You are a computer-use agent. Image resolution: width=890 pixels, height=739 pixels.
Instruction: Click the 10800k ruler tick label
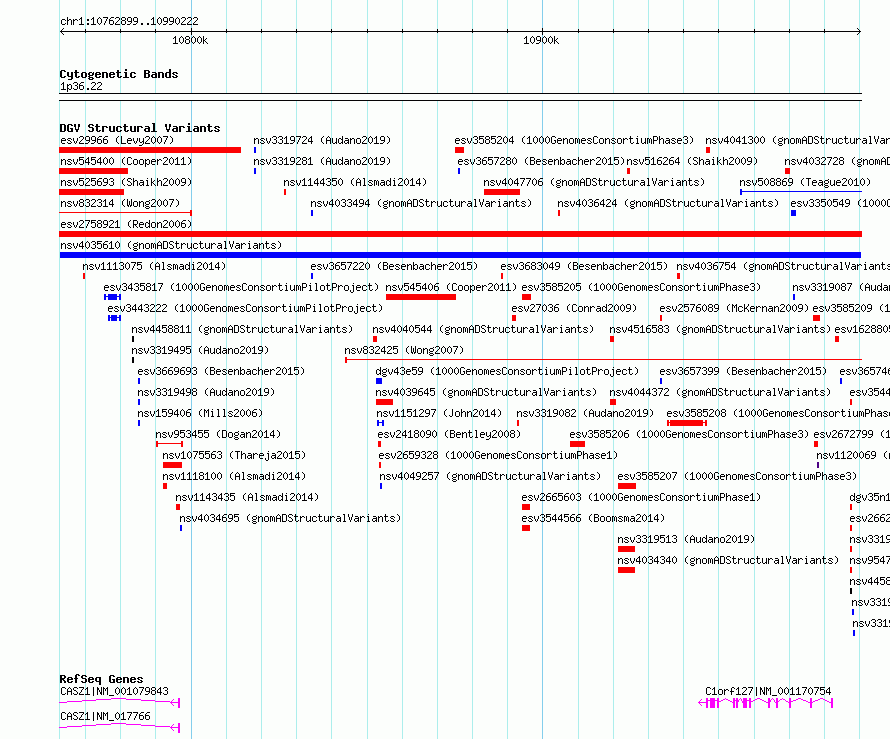coord(190,40)
